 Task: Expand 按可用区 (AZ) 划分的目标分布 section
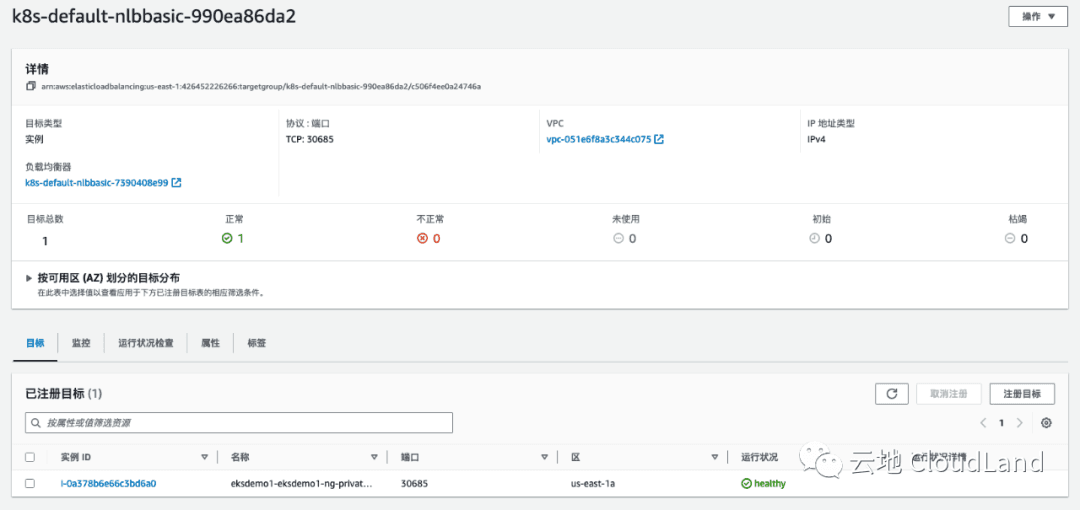pos(30,278)
